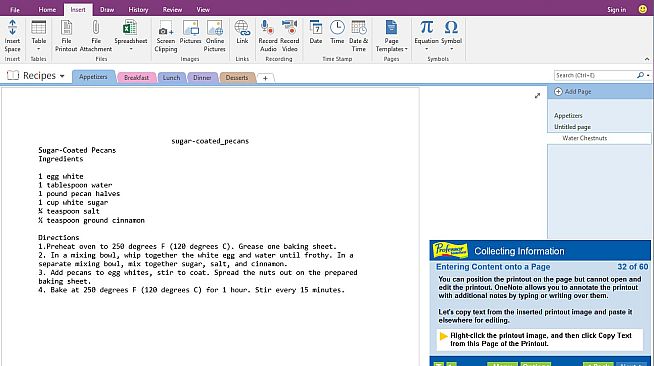The width and height of the screenshot is (654, 366).
Task: Switch to the Draw tab
Action: pyautogui.click(x=107, y=9)
